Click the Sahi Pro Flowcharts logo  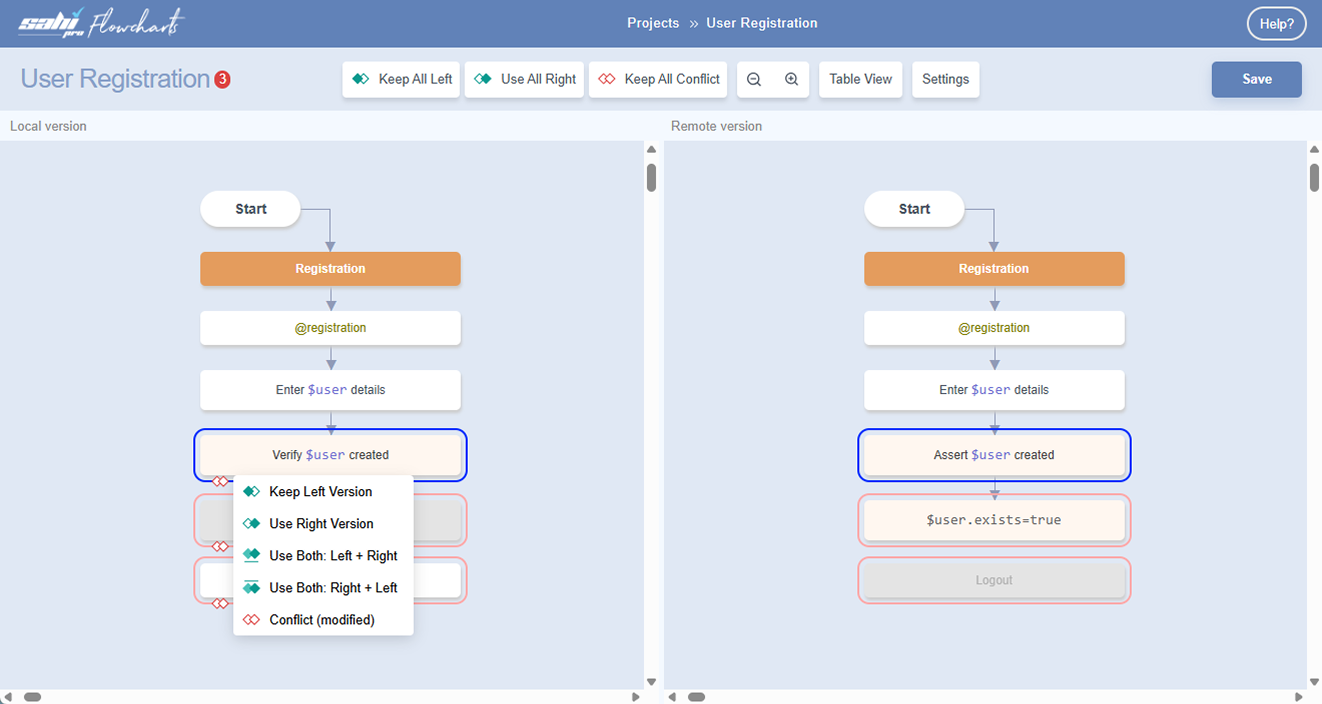tap(101, 24)
